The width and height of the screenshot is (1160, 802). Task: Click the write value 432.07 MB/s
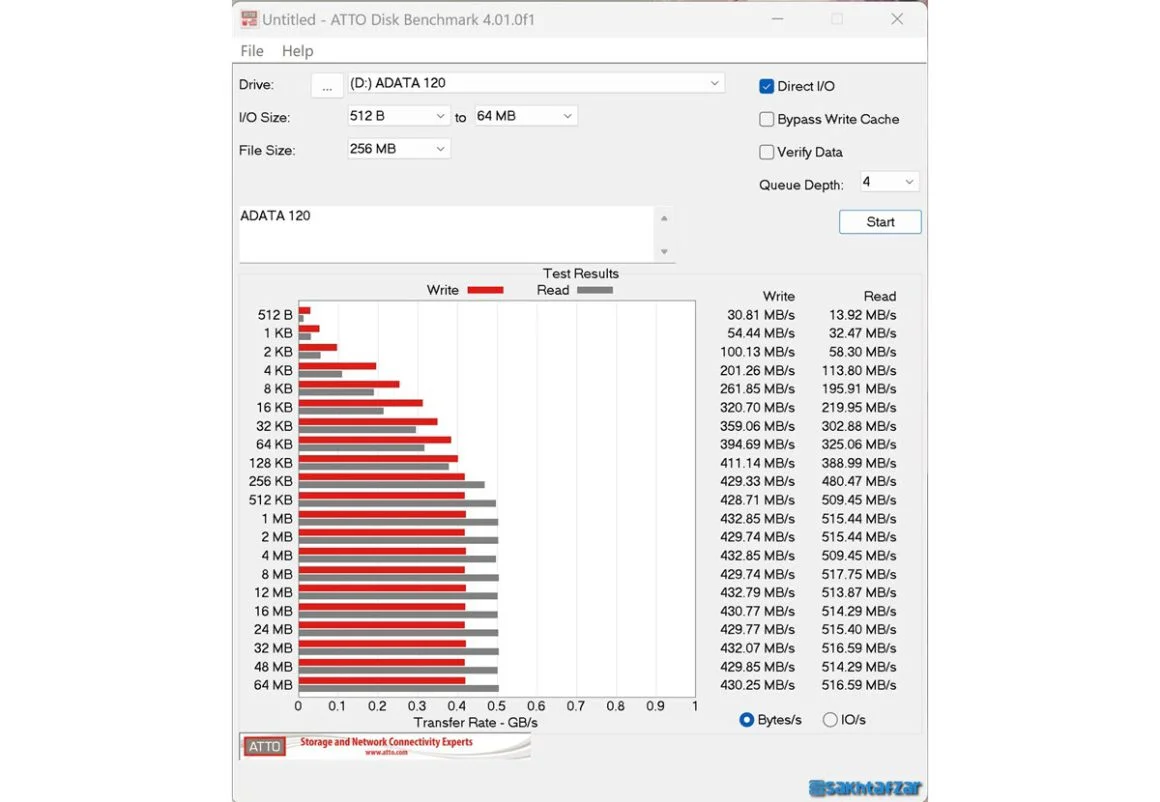(758, 648)
